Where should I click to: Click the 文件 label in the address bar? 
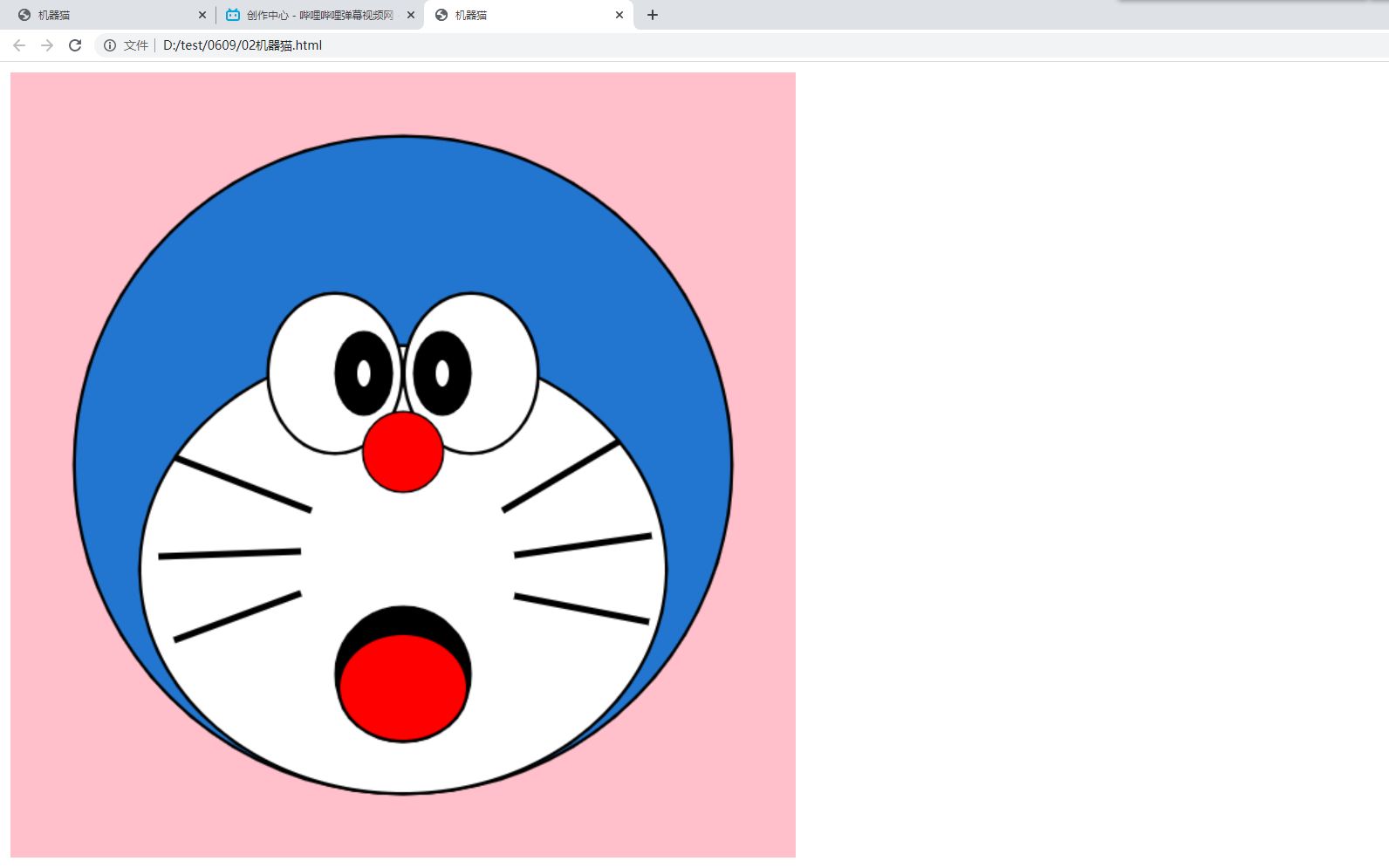[136, 45]
